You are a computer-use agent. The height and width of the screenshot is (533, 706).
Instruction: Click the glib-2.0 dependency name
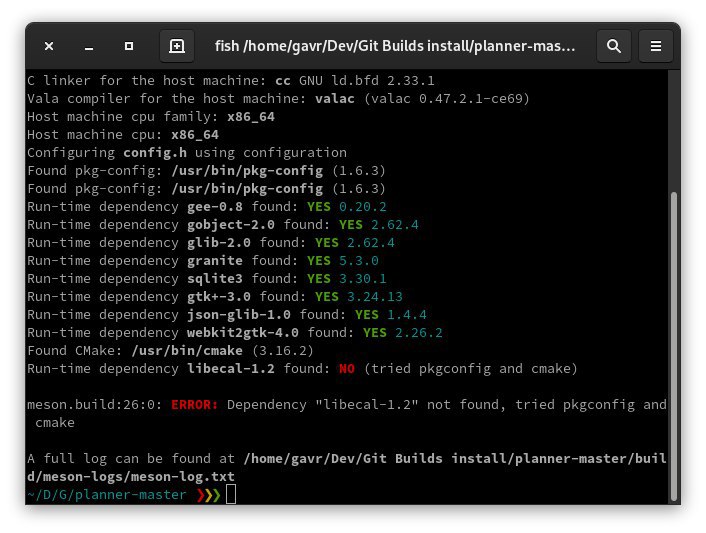pyautogui.click(x=219, y=243)
